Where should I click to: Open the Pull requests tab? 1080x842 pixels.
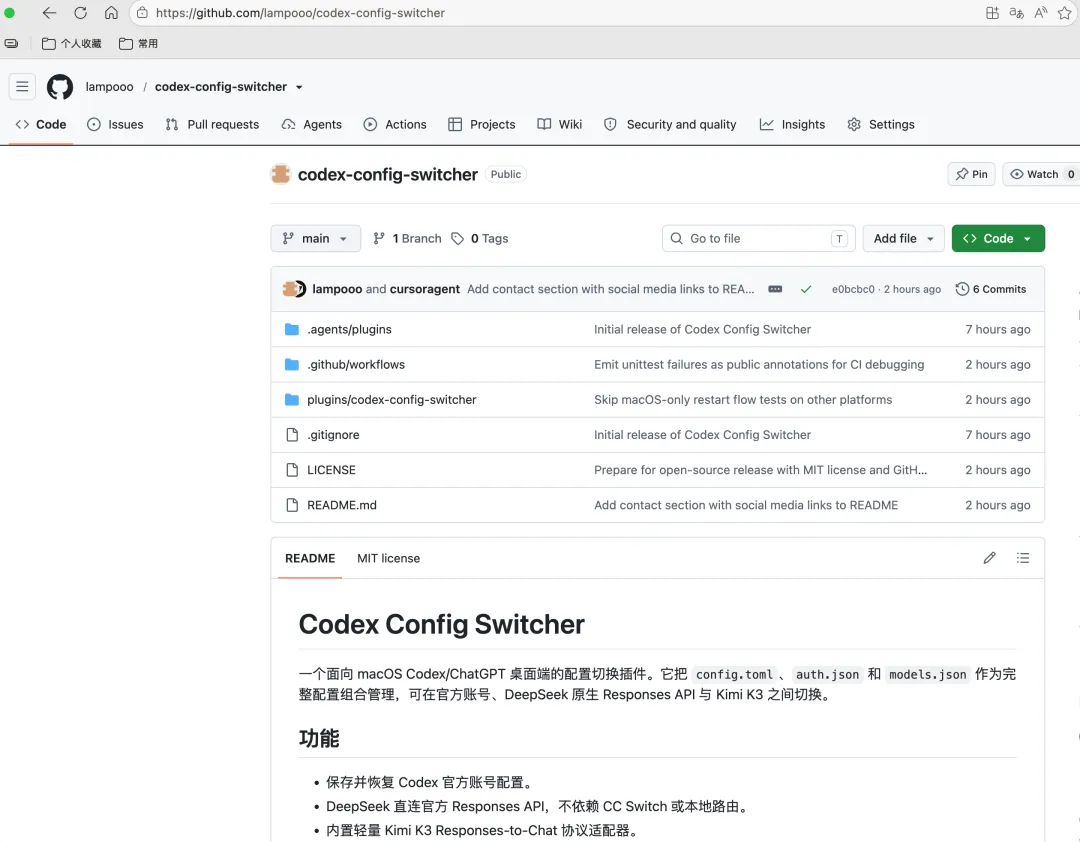pyautogui.click(x=212, y=124)
